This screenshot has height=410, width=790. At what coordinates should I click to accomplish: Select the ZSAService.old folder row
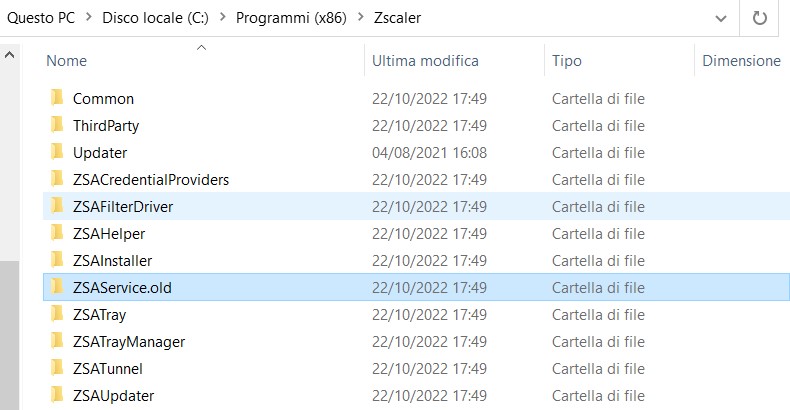[x=416, y=288]
